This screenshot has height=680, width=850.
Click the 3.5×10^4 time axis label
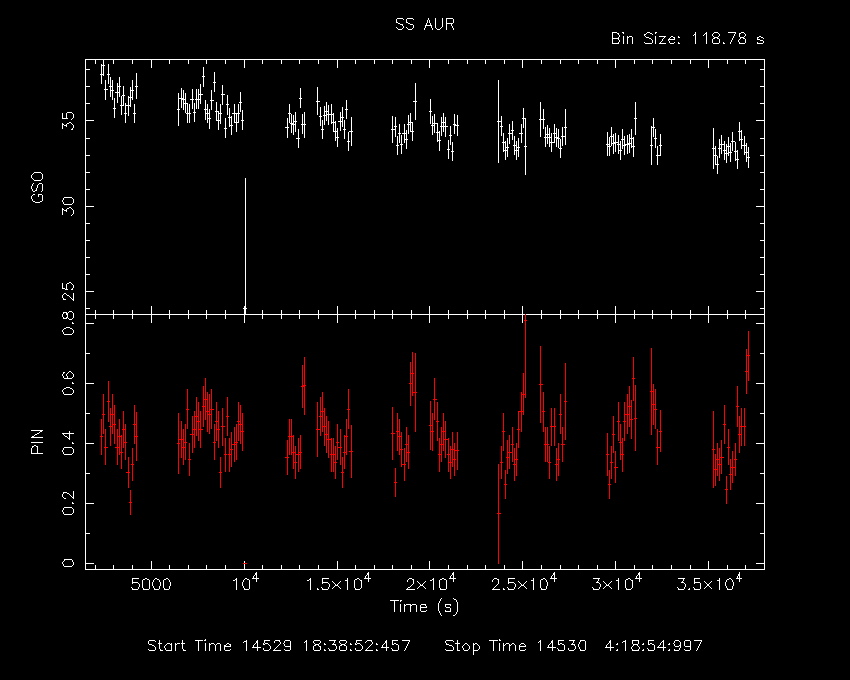[709, 583]
